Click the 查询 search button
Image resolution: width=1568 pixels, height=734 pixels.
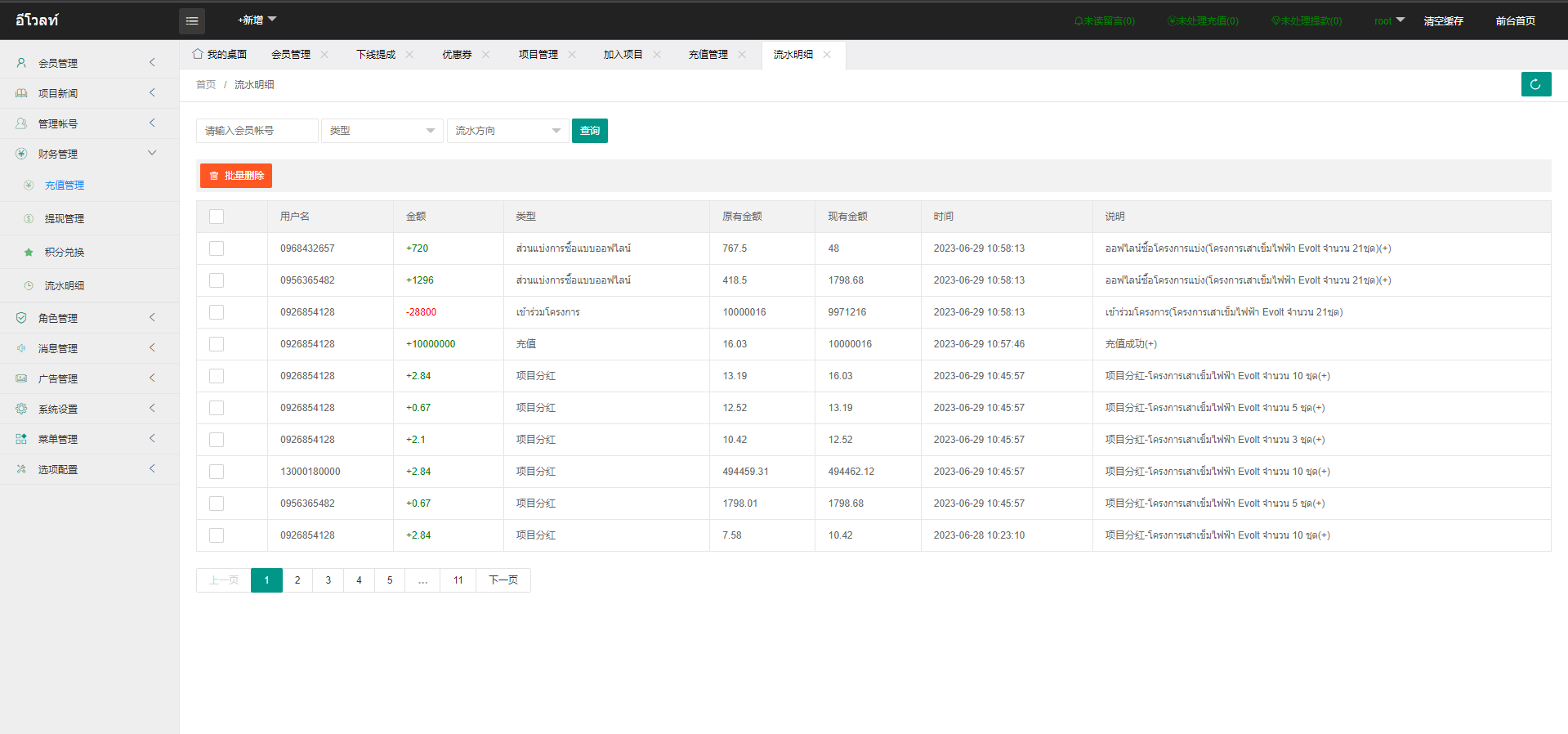click(x=589, y=131)
